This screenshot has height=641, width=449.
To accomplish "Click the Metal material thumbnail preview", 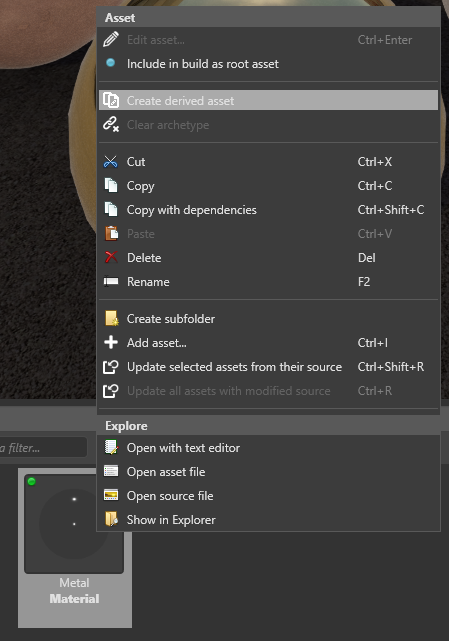I will 74,524.
